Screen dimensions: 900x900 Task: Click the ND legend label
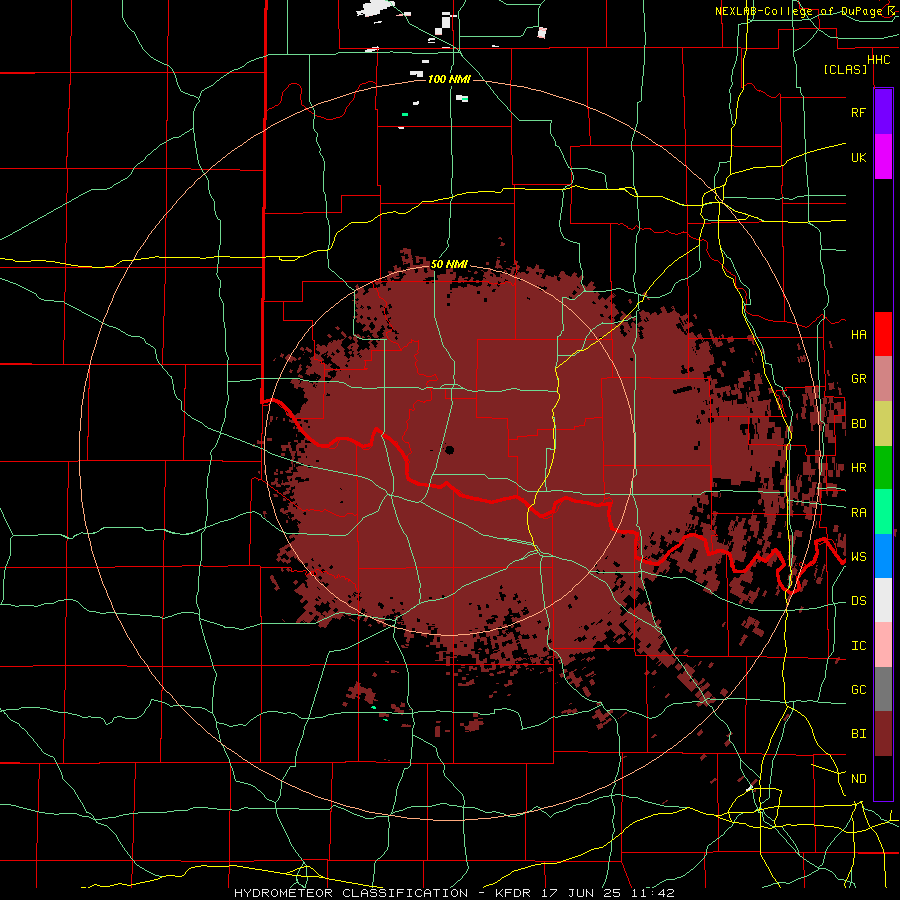(x=858, y=778)
